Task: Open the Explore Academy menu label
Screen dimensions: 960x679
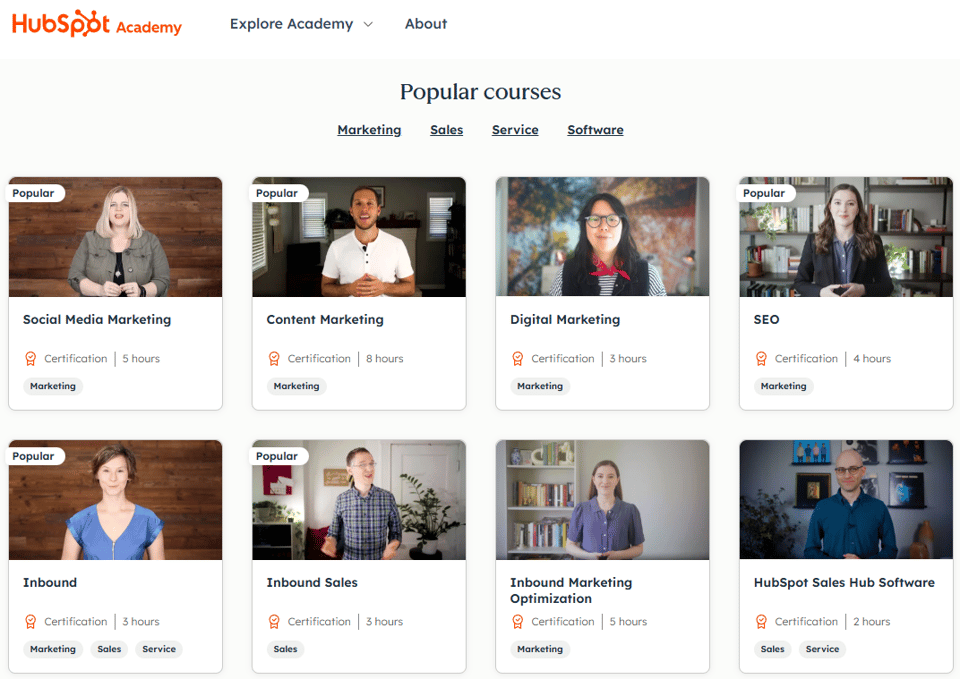Action: tap(291, 24)
